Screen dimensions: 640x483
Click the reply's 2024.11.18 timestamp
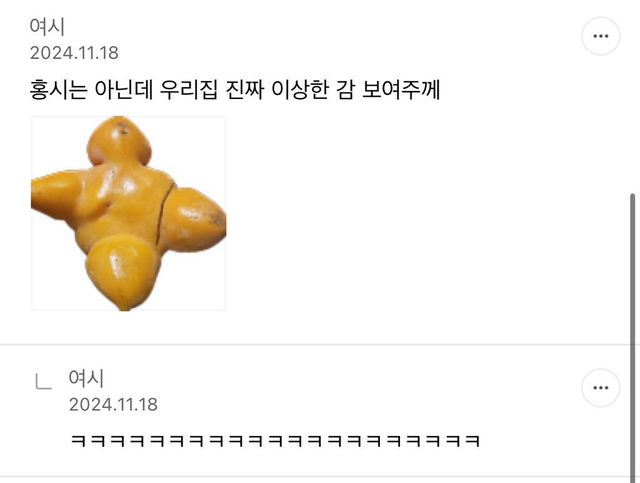point(113,405)
